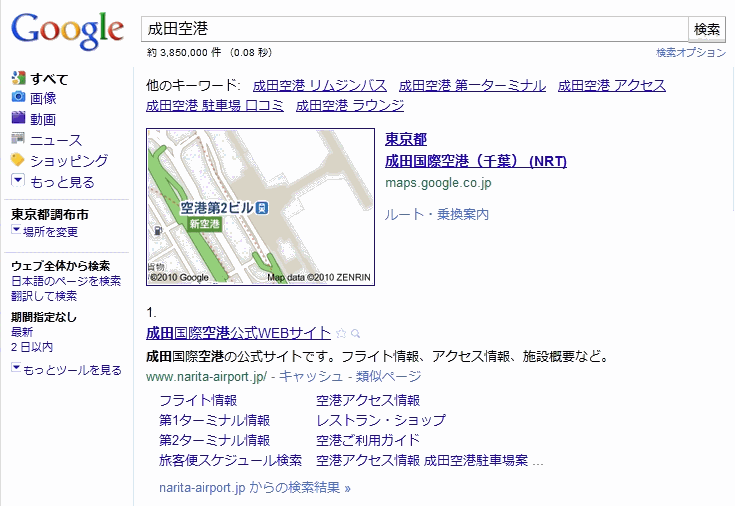Star the 成田国際空港公式WEBサイト result
Screen dimensions: 735x506
click(341, 333)
